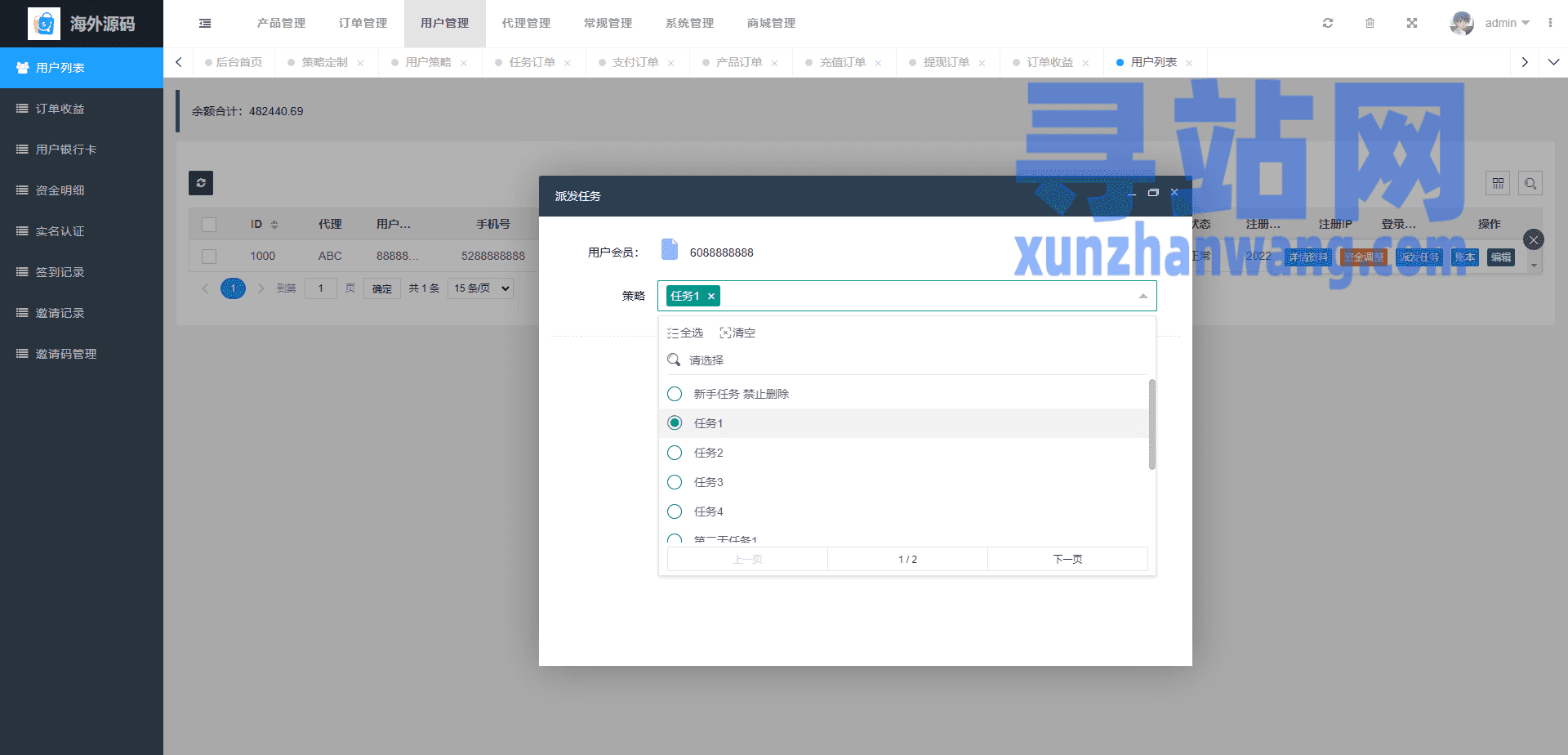1568x755 pixels.
Task: Switch to the 后台首页 tab
Action: pos(234,62)
